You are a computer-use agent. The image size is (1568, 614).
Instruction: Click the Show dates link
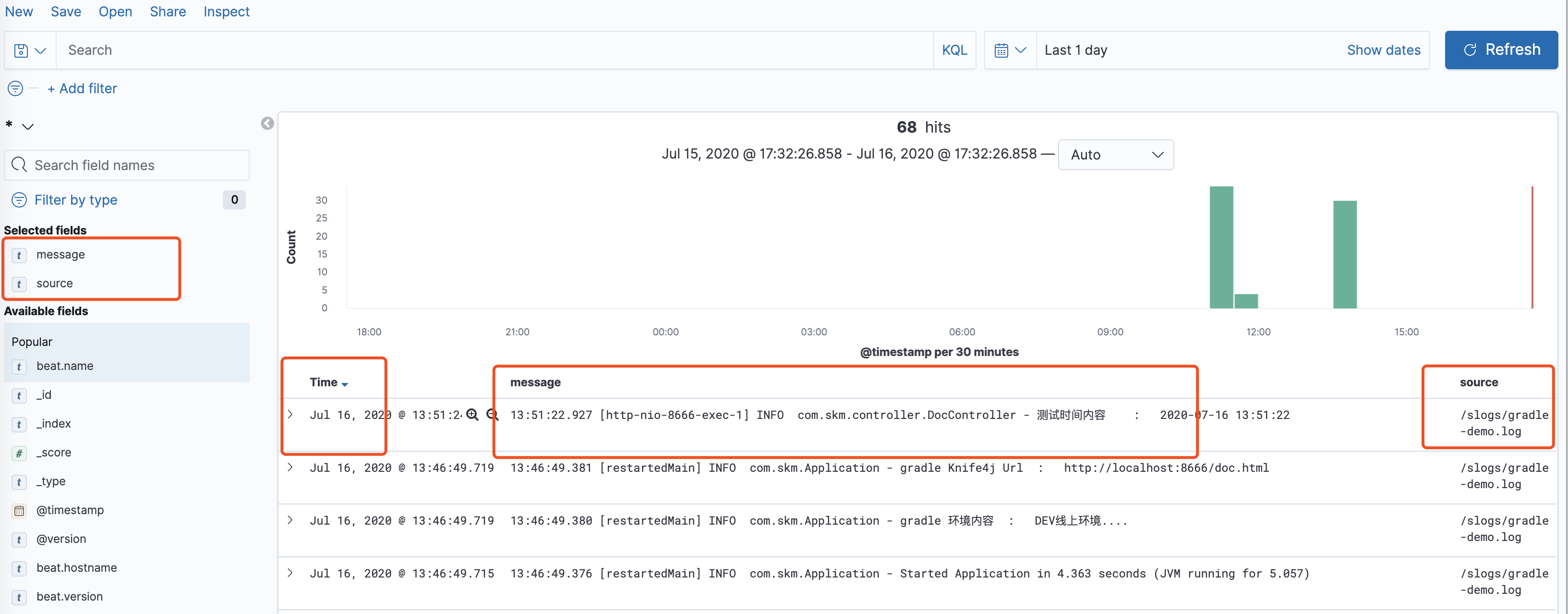(x=1383, y=50)
